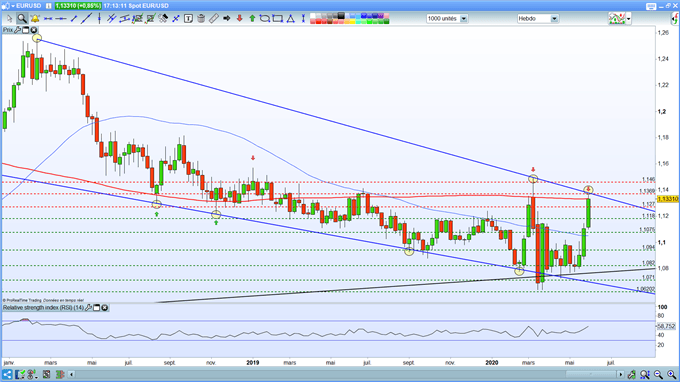Click the 1,13310 price quote box
The width and height of the screenshot is (680, 382).
coord(78,6)
